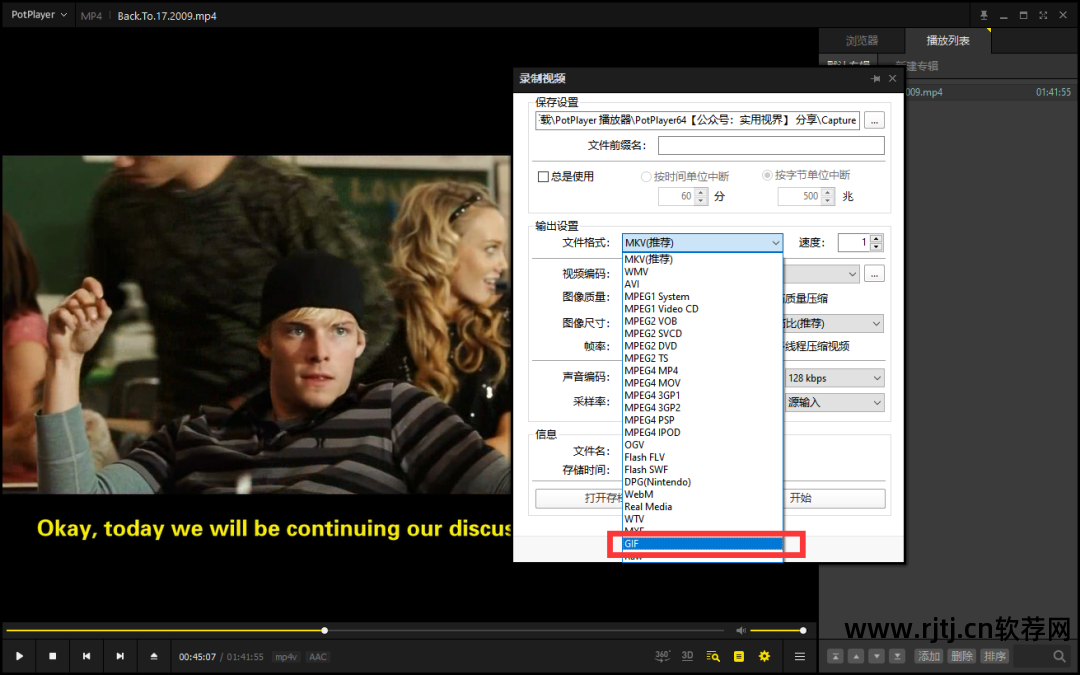Image resolution: width=1080 pixels, height=675 pixels.
Task: Decrease the 速度 value by one step
Action: coord(876,247)
